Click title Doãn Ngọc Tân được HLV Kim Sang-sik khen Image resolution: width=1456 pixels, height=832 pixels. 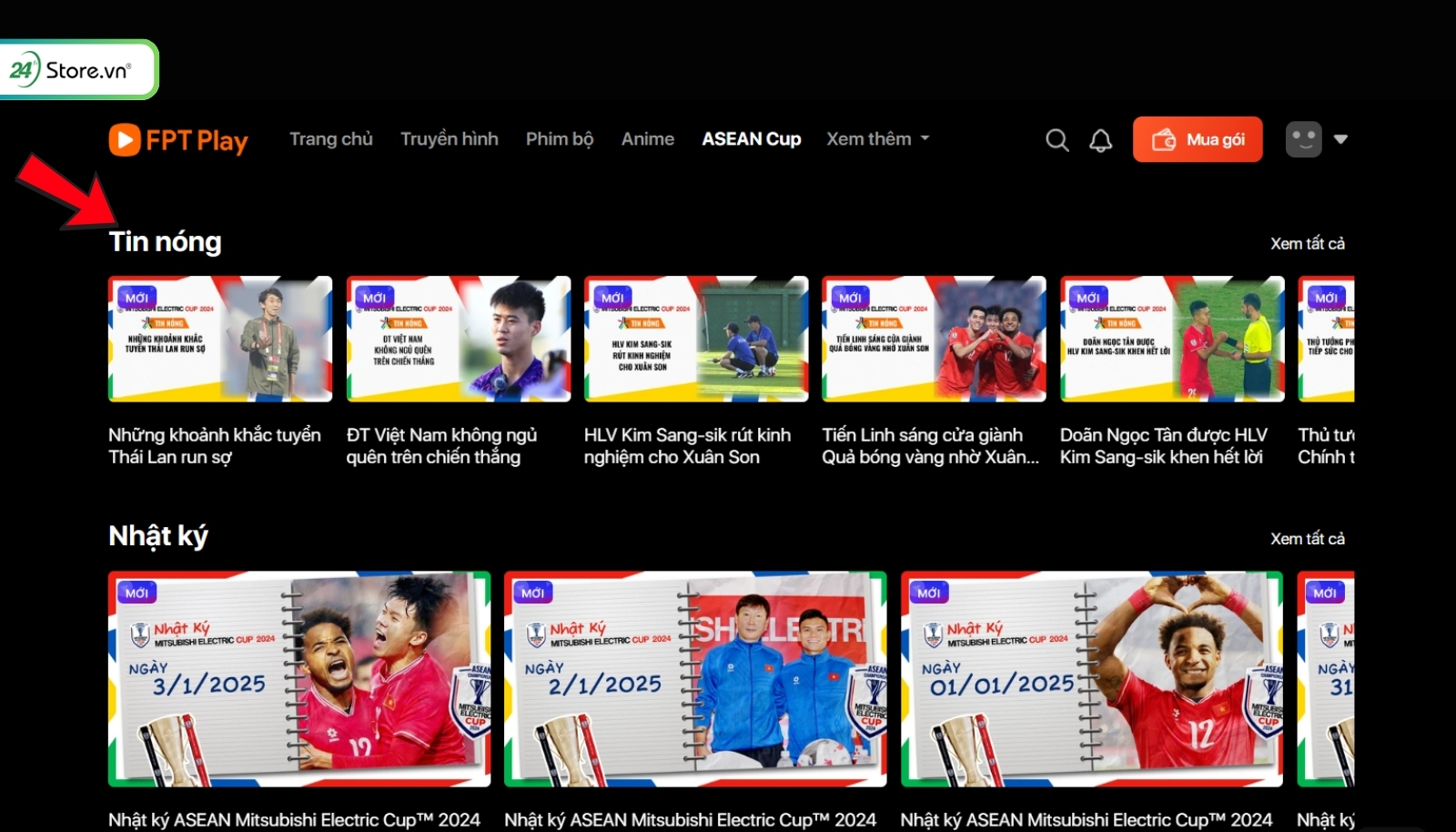click(1164, 446)
